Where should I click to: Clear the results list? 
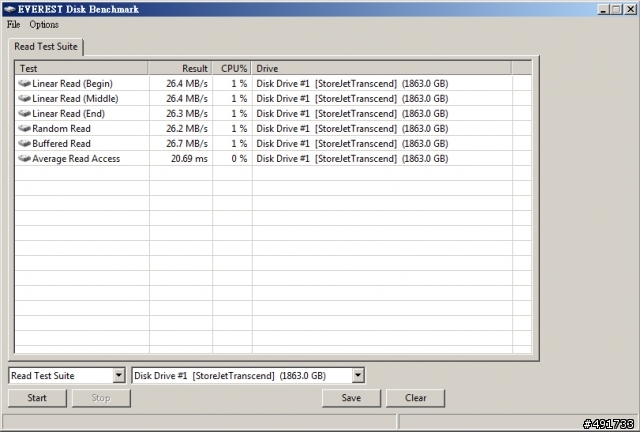point(416,398)
